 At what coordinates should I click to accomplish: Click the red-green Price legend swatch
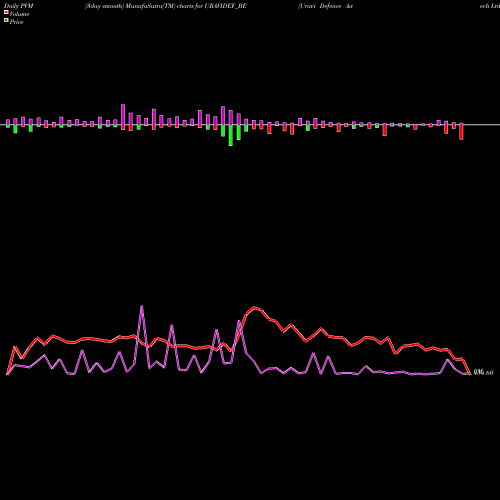[6, 21]
